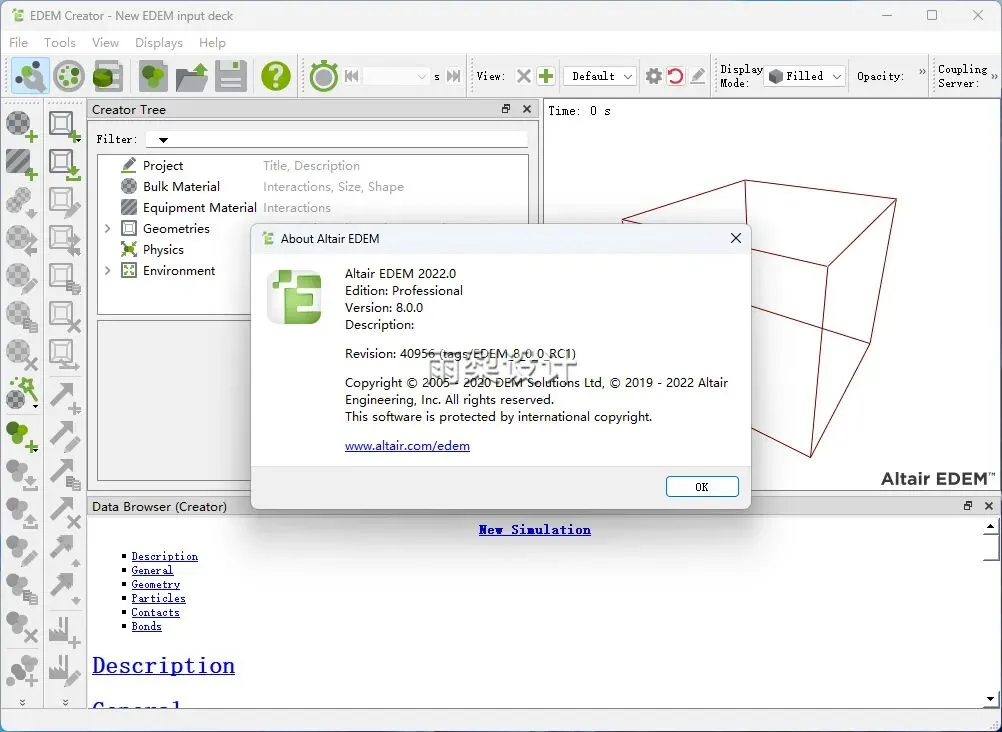Click the Bonds link in Data Browser
1002x732 pixels.
tap(146, 627)
